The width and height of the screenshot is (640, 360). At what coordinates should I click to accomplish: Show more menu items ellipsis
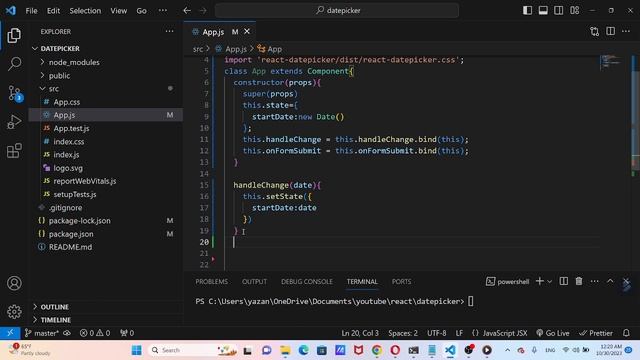(162, 11)
